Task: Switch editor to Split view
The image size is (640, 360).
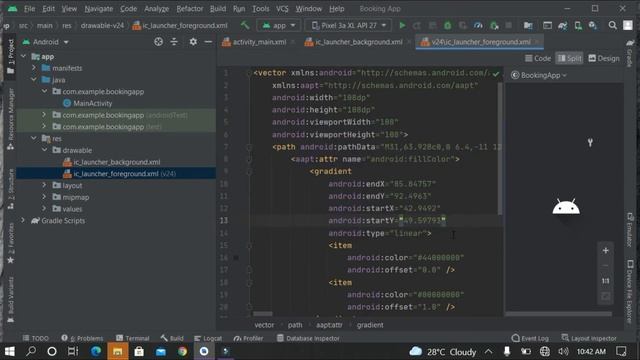Action: point(569,58)
